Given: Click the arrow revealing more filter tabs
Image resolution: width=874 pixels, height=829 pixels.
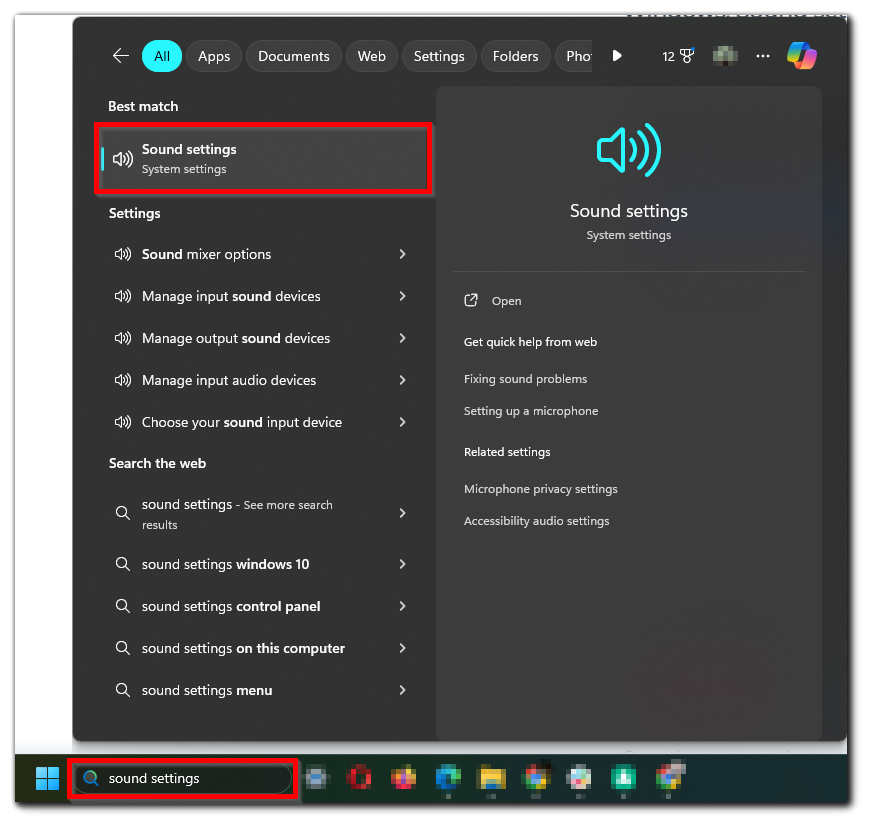Looking at the screenshot, I should (x=617, y=56).
